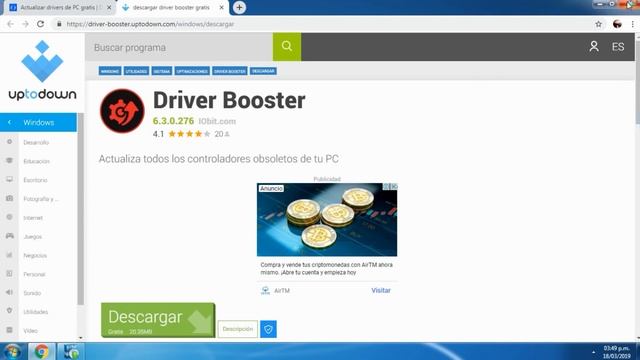
Task: Go back in browser history
Action: point(11,24)
